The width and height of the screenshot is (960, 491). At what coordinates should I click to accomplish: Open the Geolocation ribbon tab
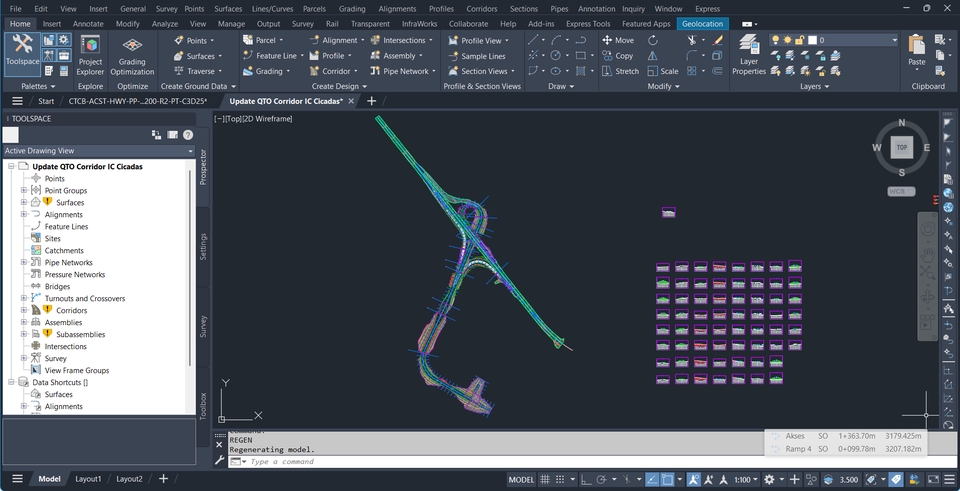point(702,23)
